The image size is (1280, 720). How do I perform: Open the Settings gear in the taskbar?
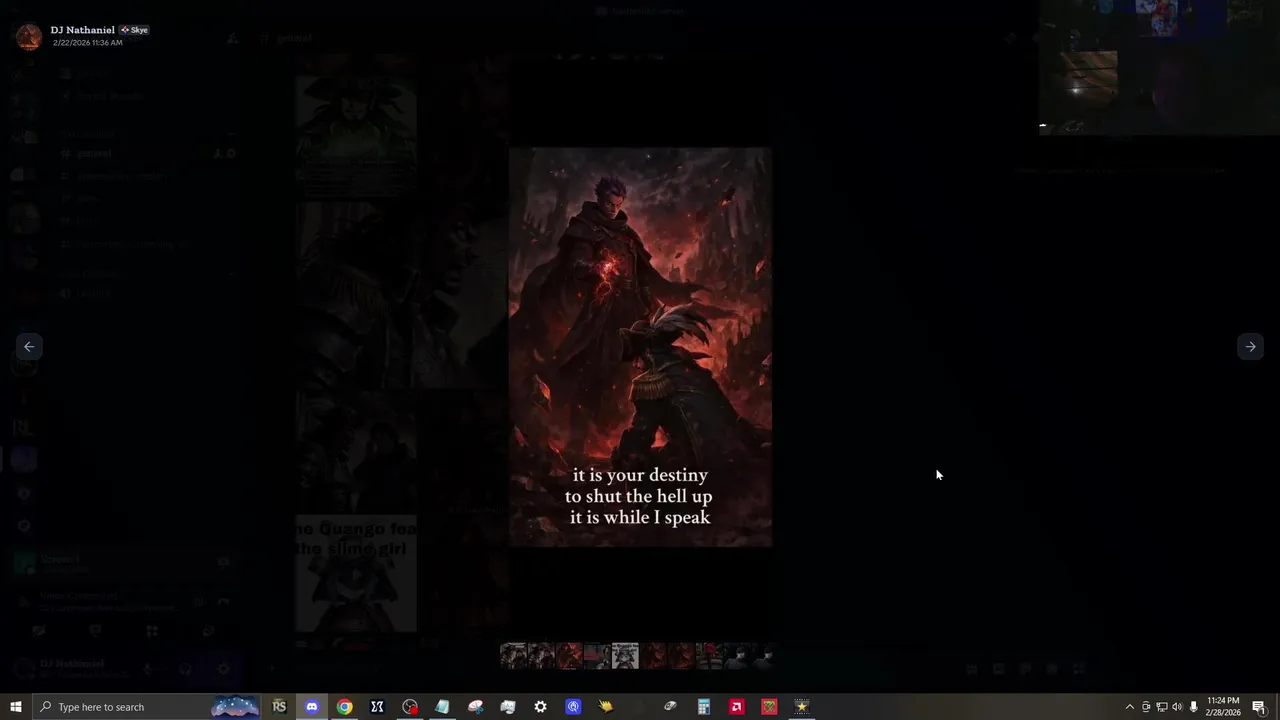click(540, 707)
